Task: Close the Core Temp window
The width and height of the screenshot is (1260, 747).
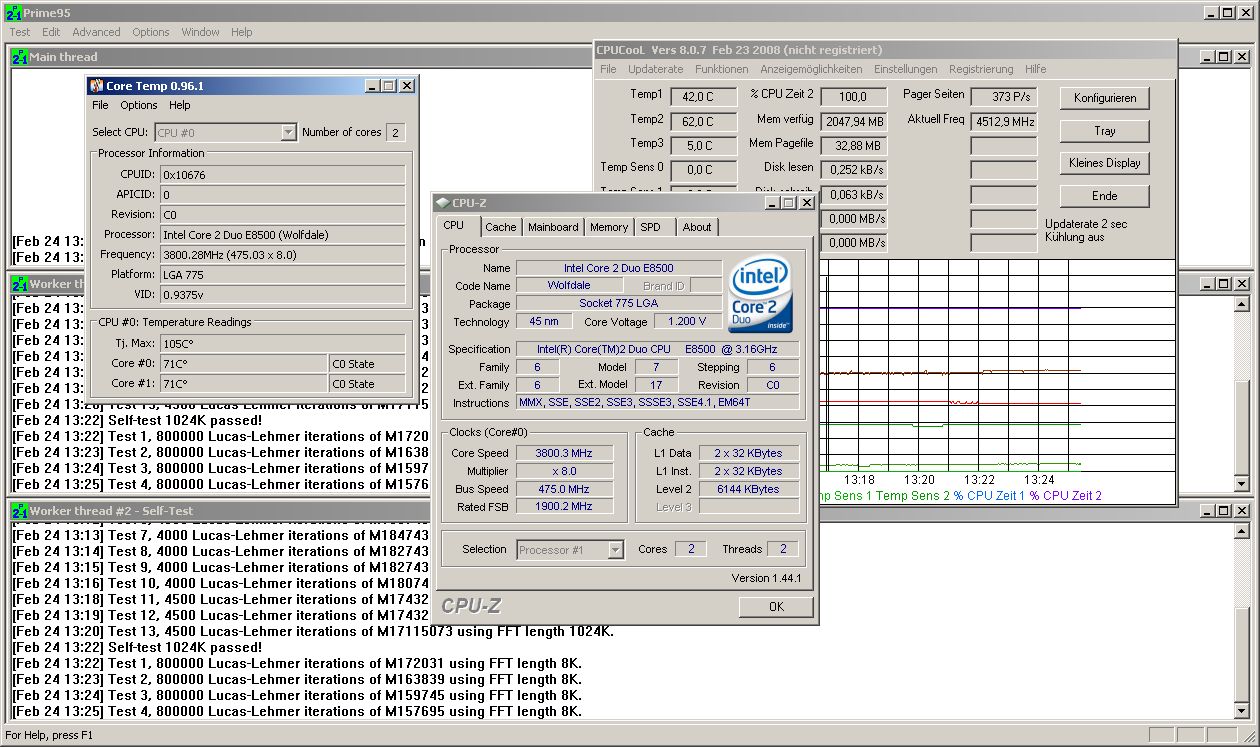Action: point(407,86)
